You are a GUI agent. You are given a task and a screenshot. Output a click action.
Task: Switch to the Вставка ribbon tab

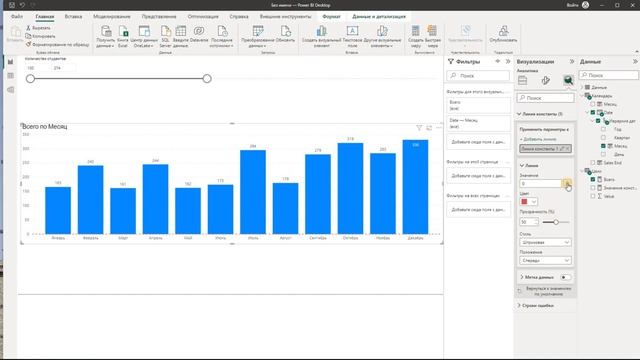click(x=73, y=16)
